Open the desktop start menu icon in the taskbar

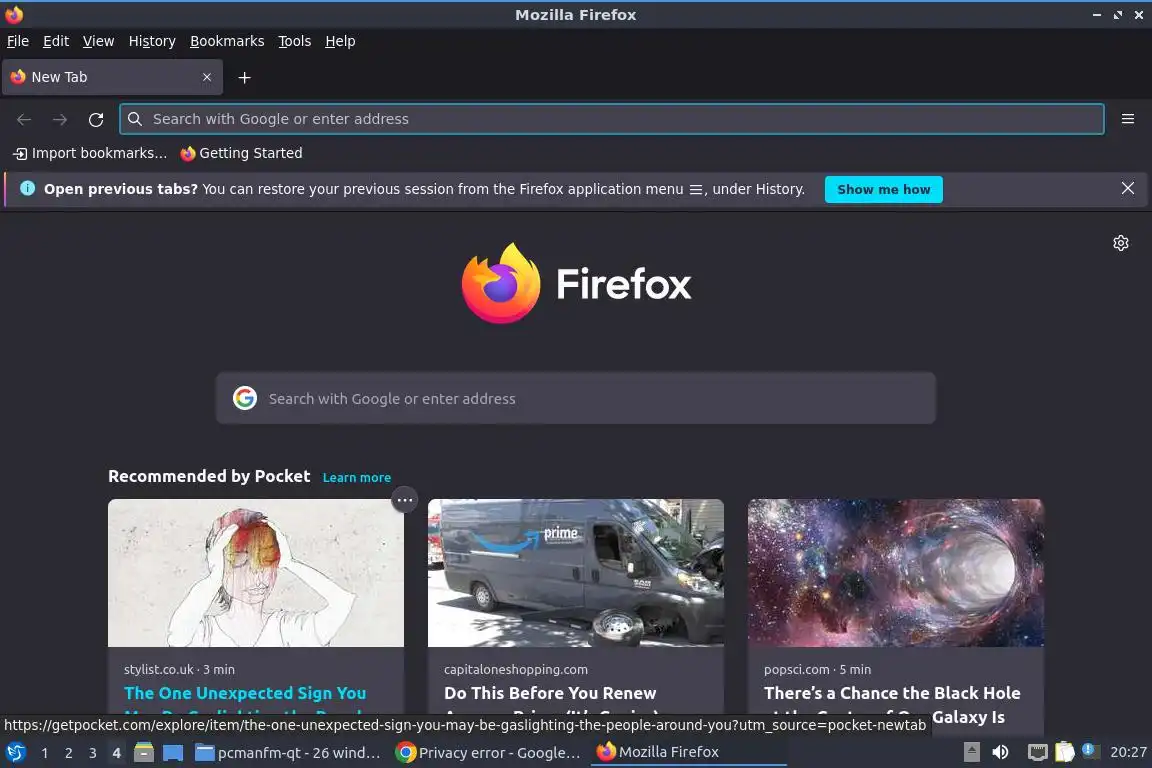coord(16,752)
